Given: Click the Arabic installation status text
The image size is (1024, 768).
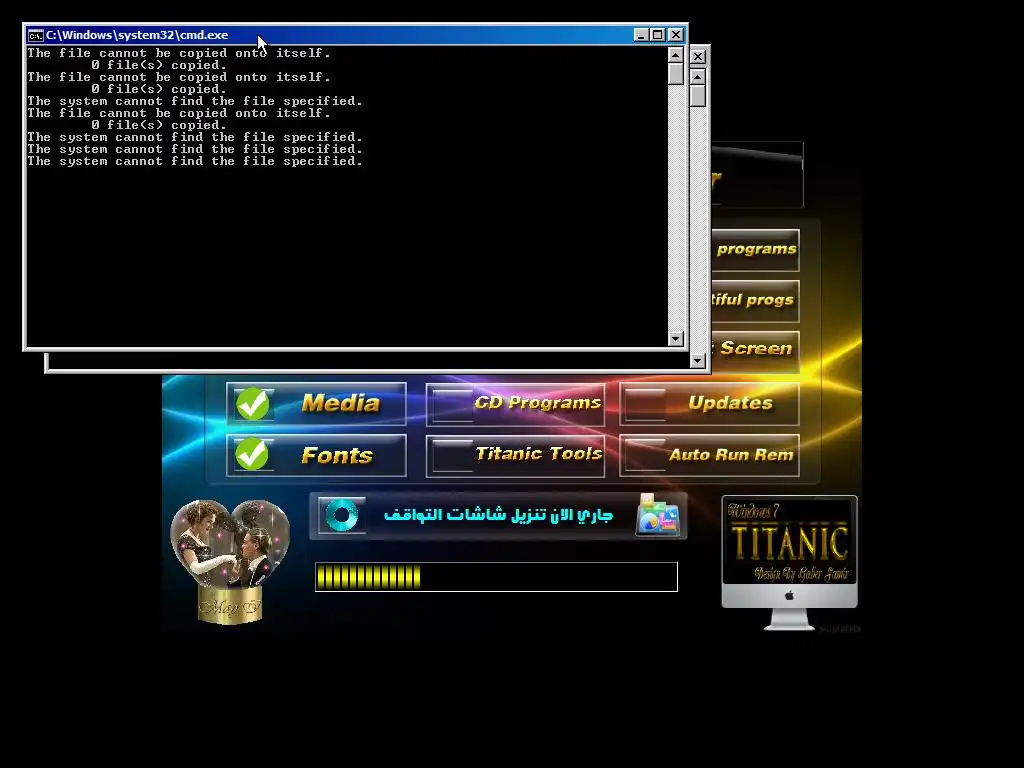Looking at the screenshot, I should (x=498, y=515).
